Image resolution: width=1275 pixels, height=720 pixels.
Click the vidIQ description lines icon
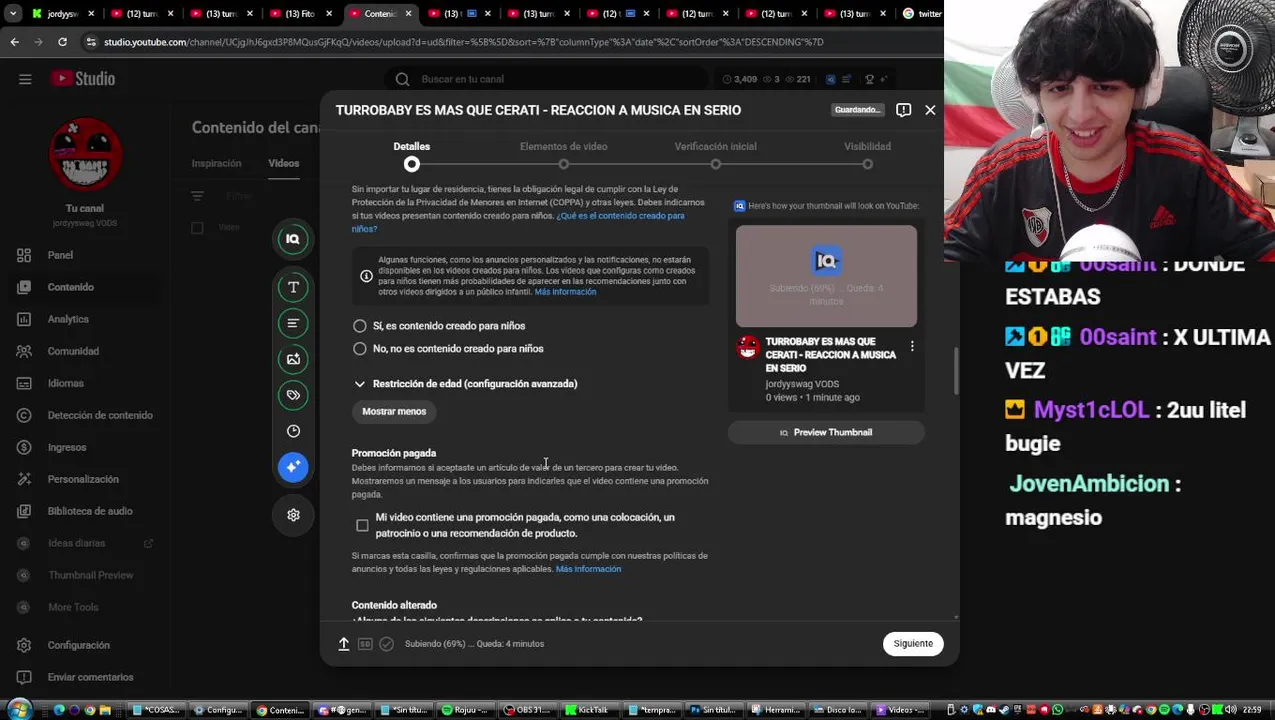click(293, 323)
